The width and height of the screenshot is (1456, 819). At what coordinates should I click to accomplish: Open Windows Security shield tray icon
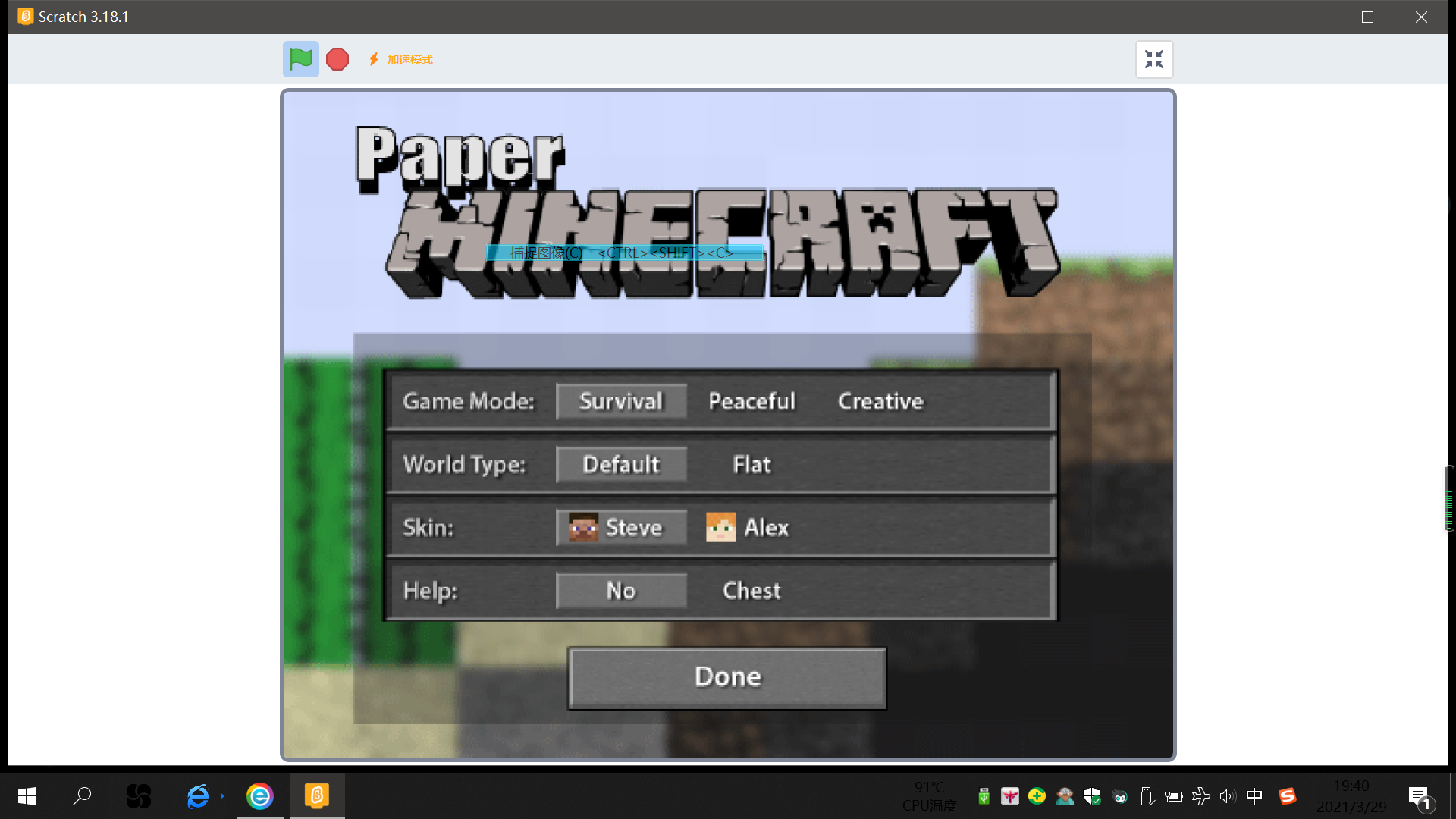(x=1092, y=796)
